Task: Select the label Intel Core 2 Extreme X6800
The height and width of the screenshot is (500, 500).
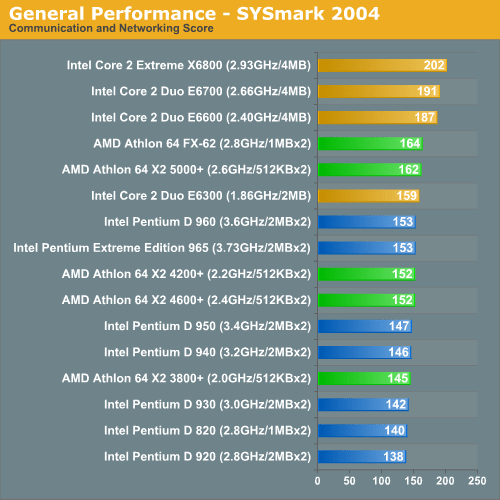Action: 189,65
